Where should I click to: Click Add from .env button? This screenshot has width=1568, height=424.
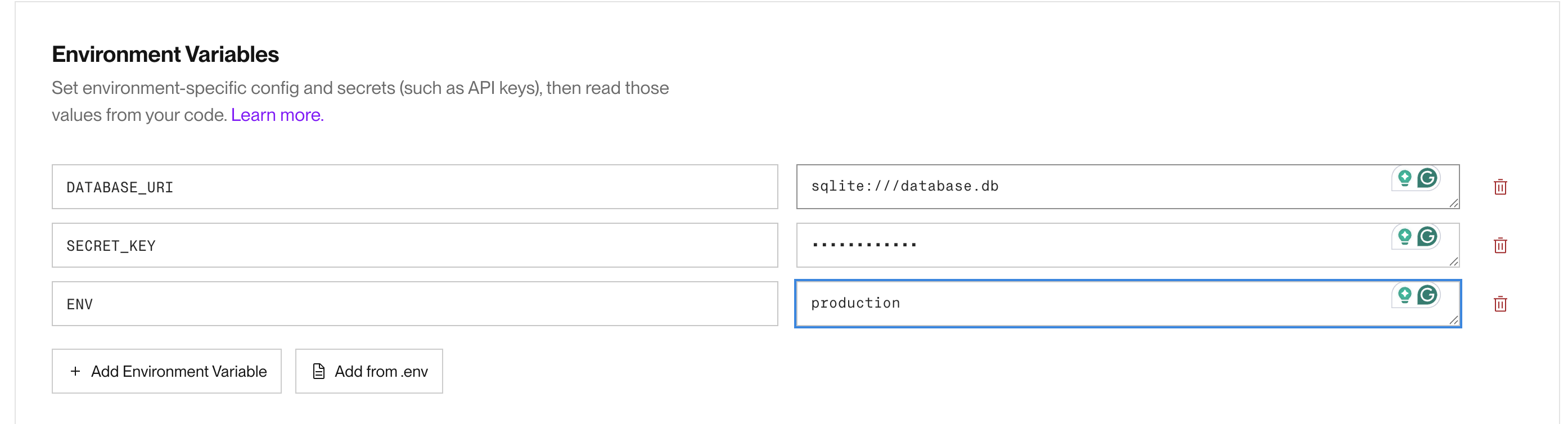click(x=369, y=371)
